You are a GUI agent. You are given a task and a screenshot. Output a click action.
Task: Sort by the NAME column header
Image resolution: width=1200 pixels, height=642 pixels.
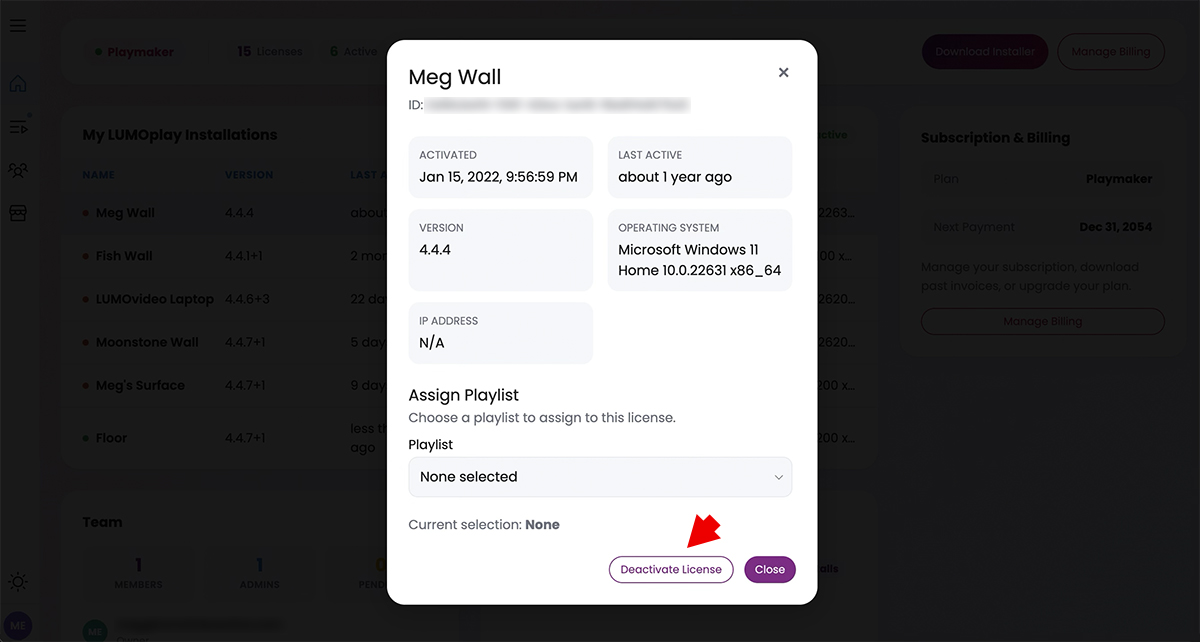click(x=99, y=175)
